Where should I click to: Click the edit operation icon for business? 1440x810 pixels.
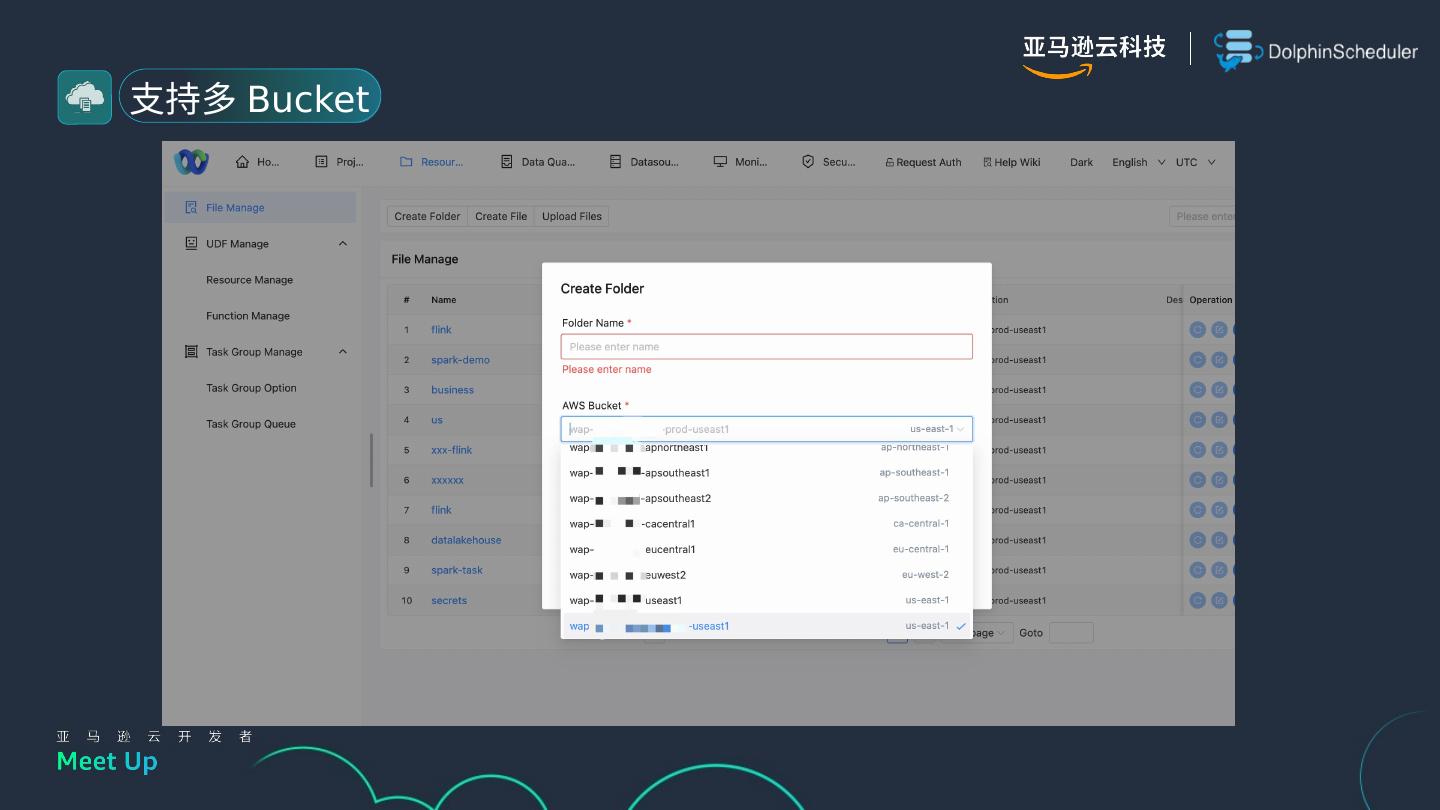tap(1219, 390)
